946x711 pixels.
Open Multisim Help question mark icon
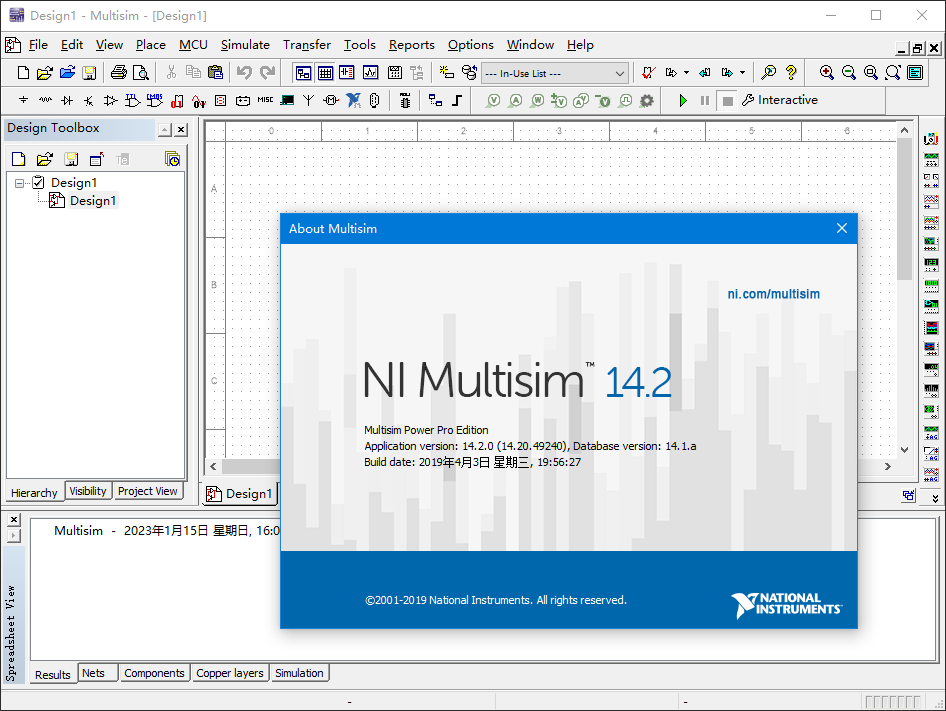point(791,73)
